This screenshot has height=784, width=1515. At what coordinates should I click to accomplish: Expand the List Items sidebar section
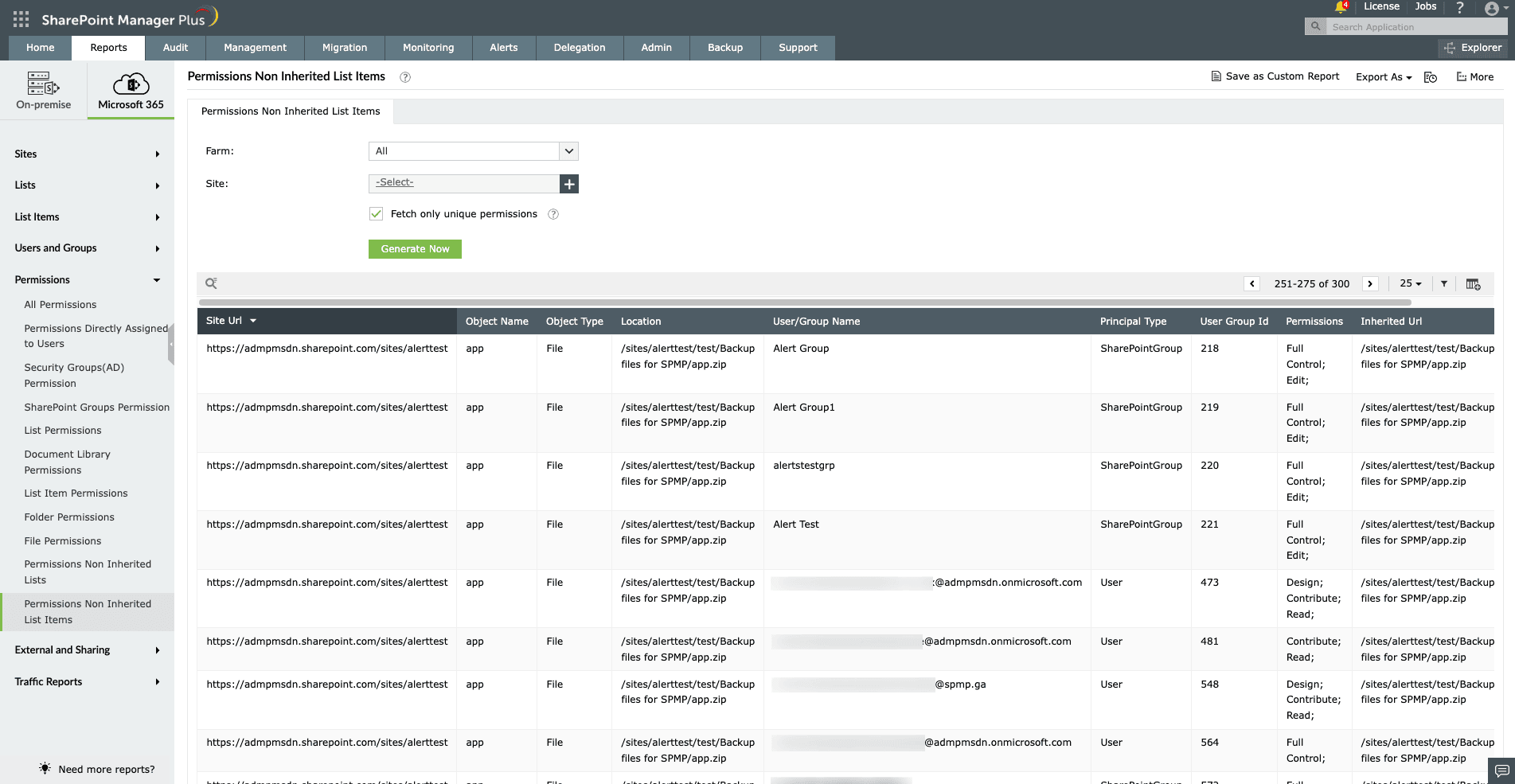click(x=87, y=217)
